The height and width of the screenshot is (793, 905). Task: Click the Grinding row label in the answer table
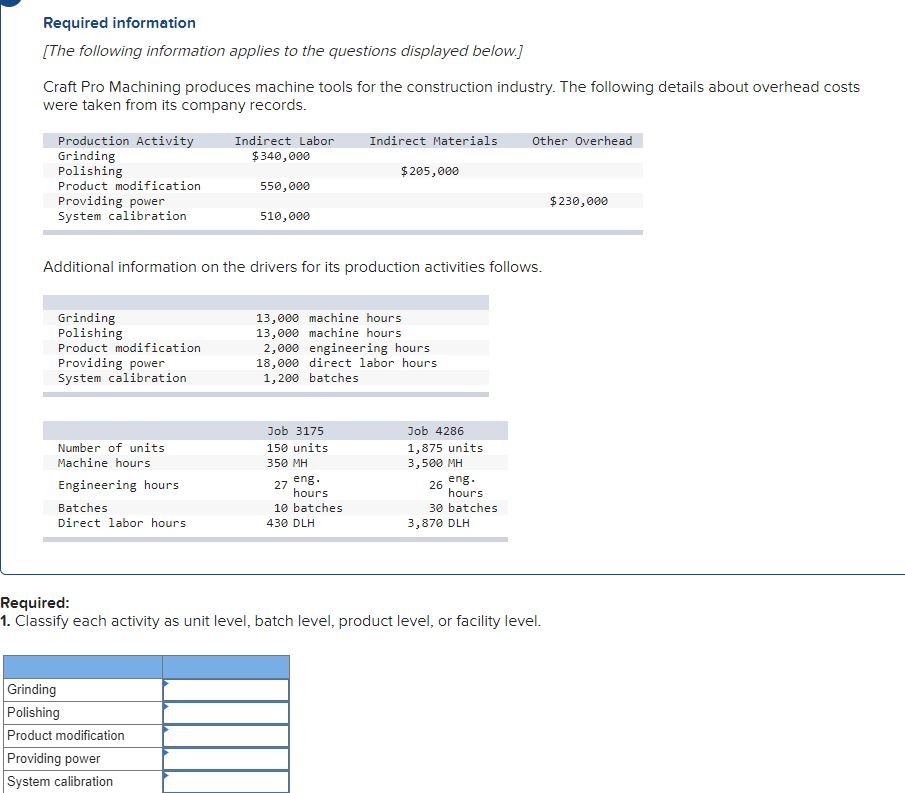pos(30,689)
